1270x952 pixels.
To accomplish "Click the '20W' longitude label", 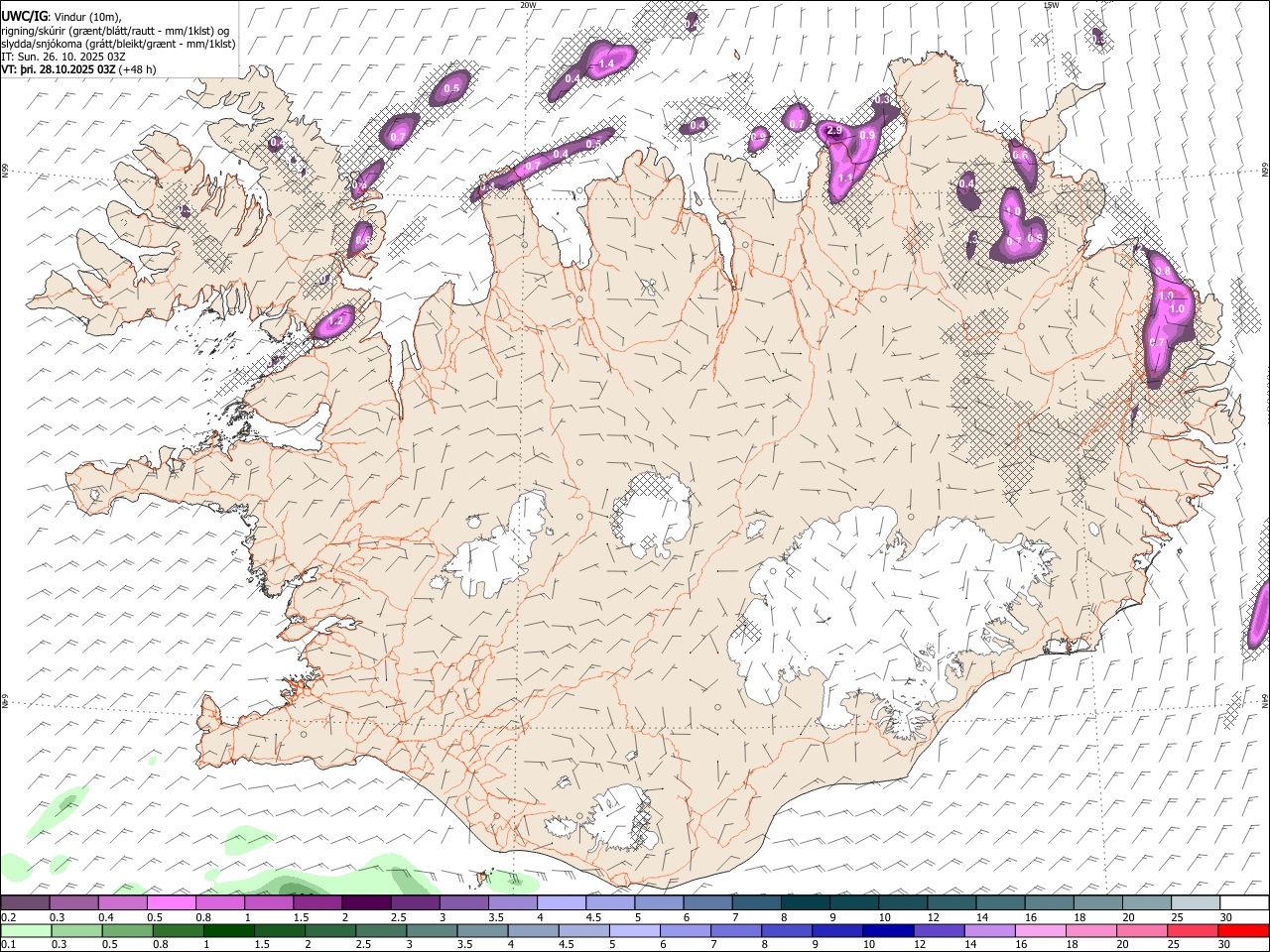I will (528, 5).
